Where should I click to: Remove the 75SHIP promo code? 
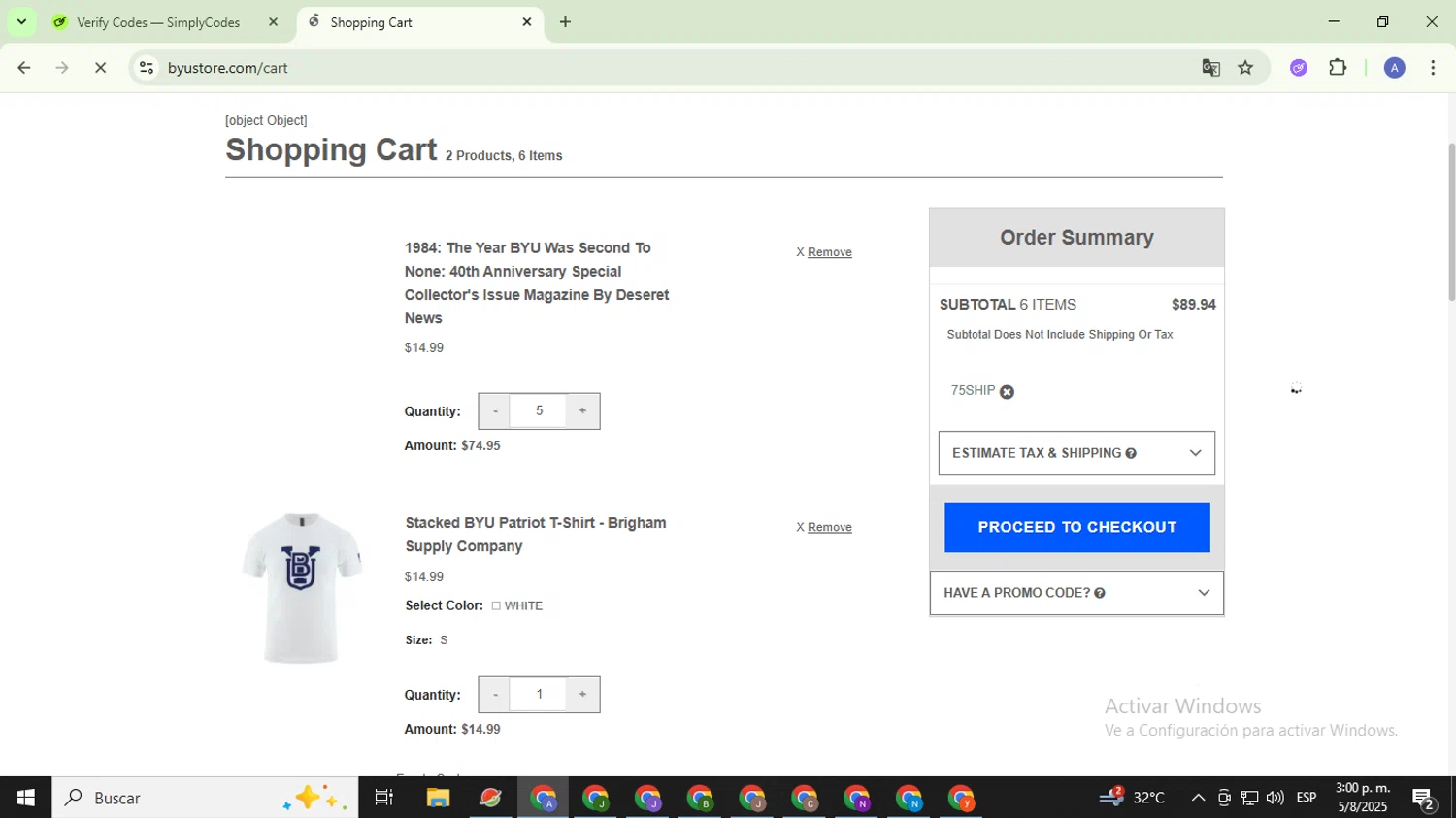coord(1007,392)
